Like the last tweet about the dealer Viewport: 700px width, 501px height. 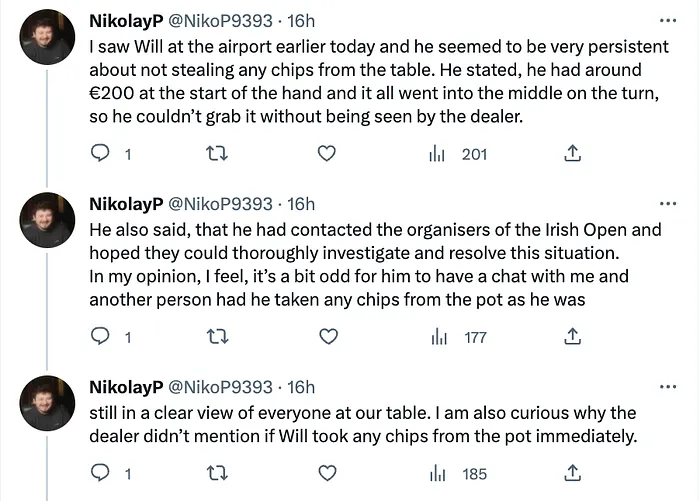pyautogui.click(x=325, y=472)
